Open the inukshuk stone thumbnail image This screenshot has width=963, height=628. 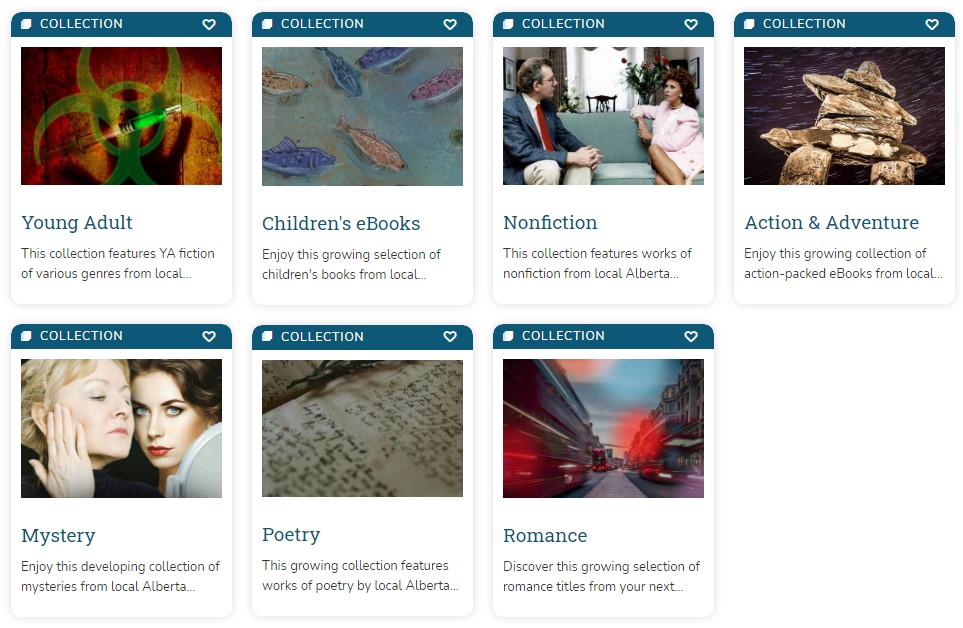tap(844, 116)
